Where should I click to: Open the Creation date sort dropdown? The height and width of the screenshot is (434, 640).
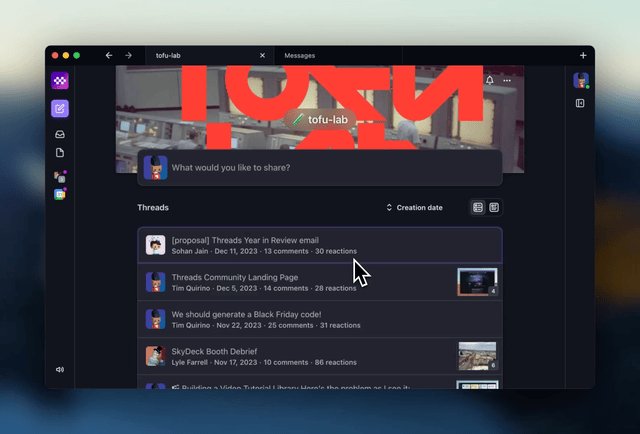414,207
